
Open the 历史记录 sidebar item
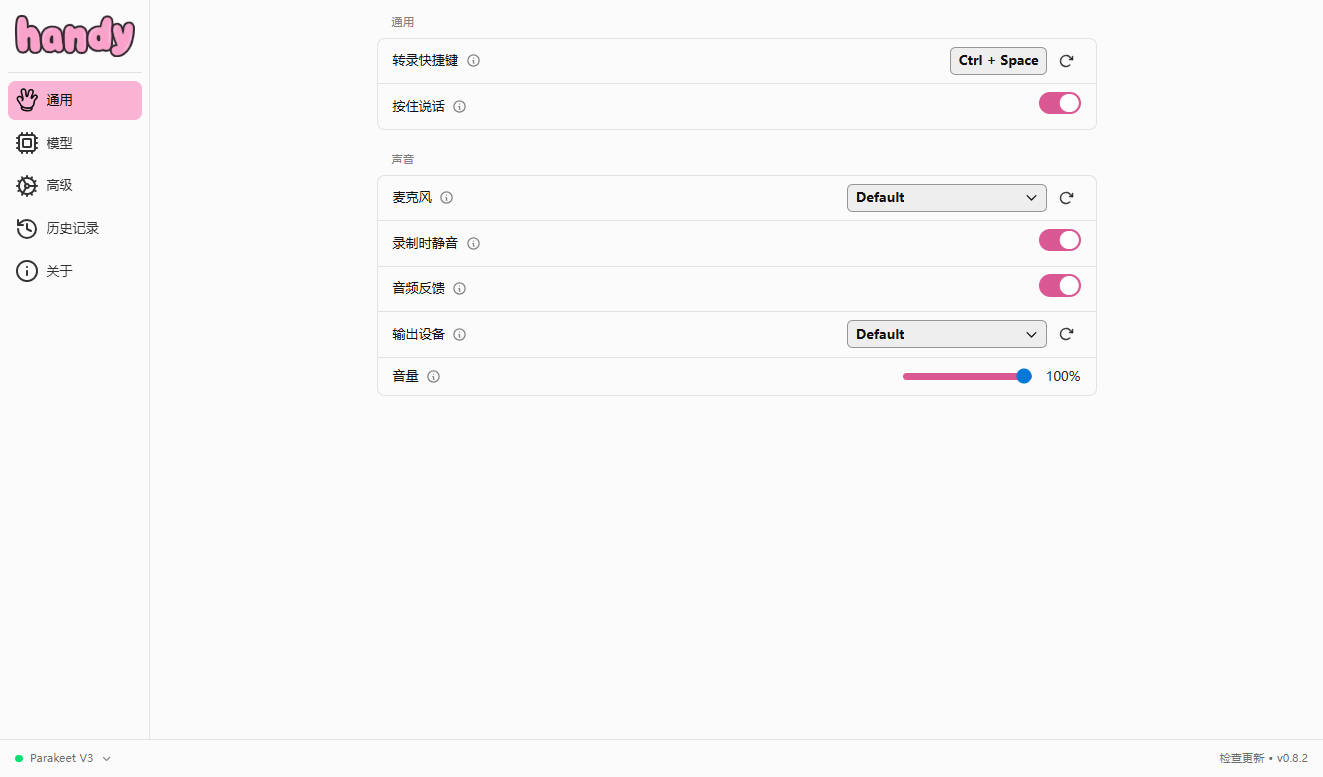click(72, 229)
